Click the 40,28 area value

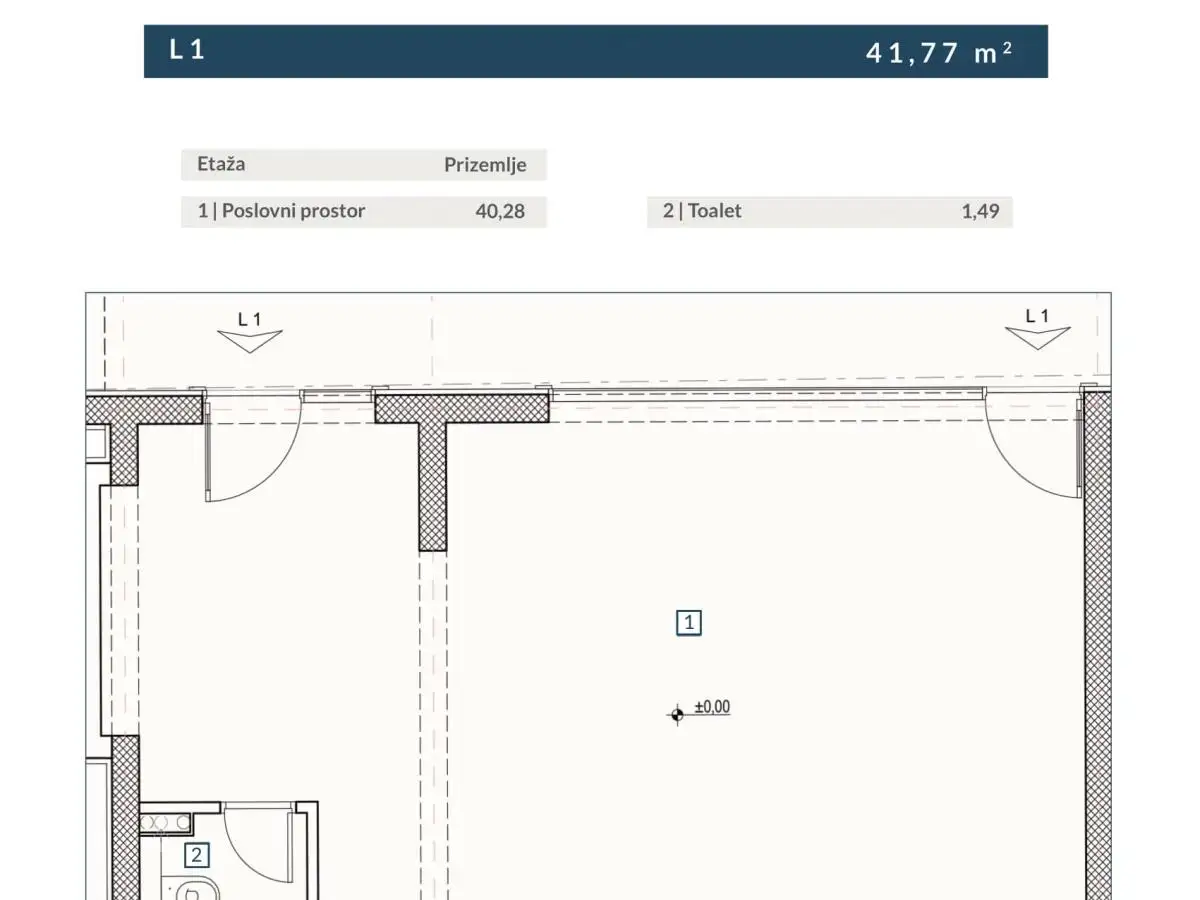tap(500, 211)
